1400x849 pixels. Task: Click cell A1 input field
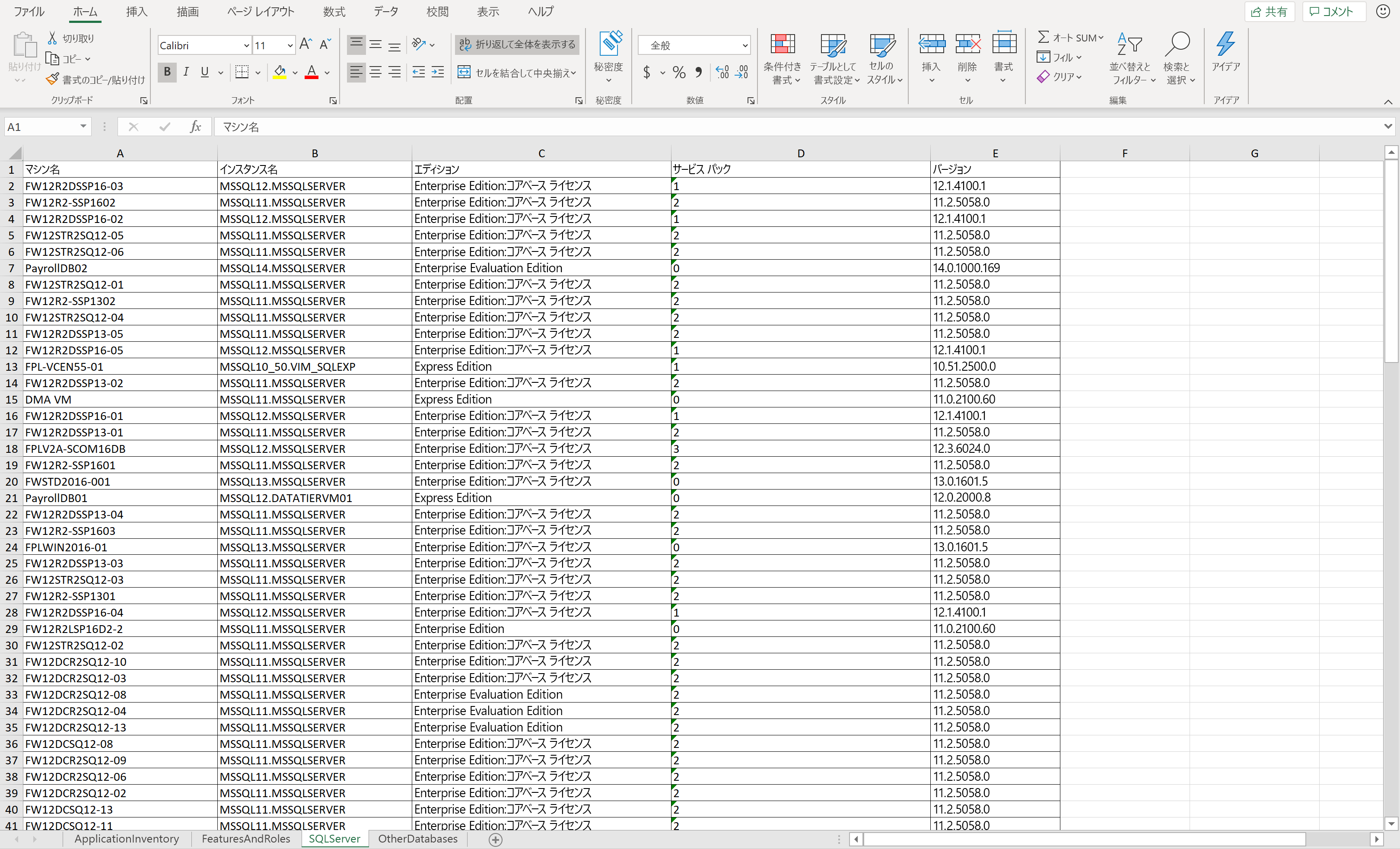pos(118,169)
